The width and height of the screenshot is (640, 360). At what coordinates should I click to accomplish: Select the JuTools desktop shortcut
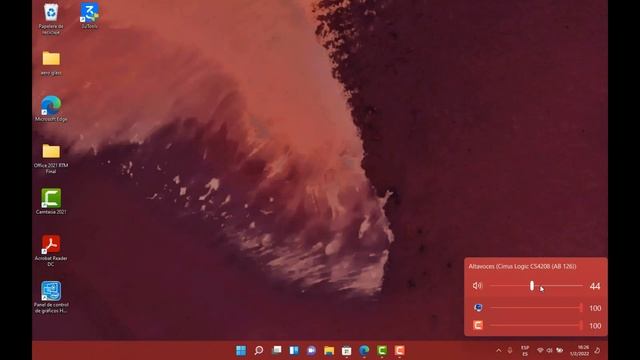point(89,16)
